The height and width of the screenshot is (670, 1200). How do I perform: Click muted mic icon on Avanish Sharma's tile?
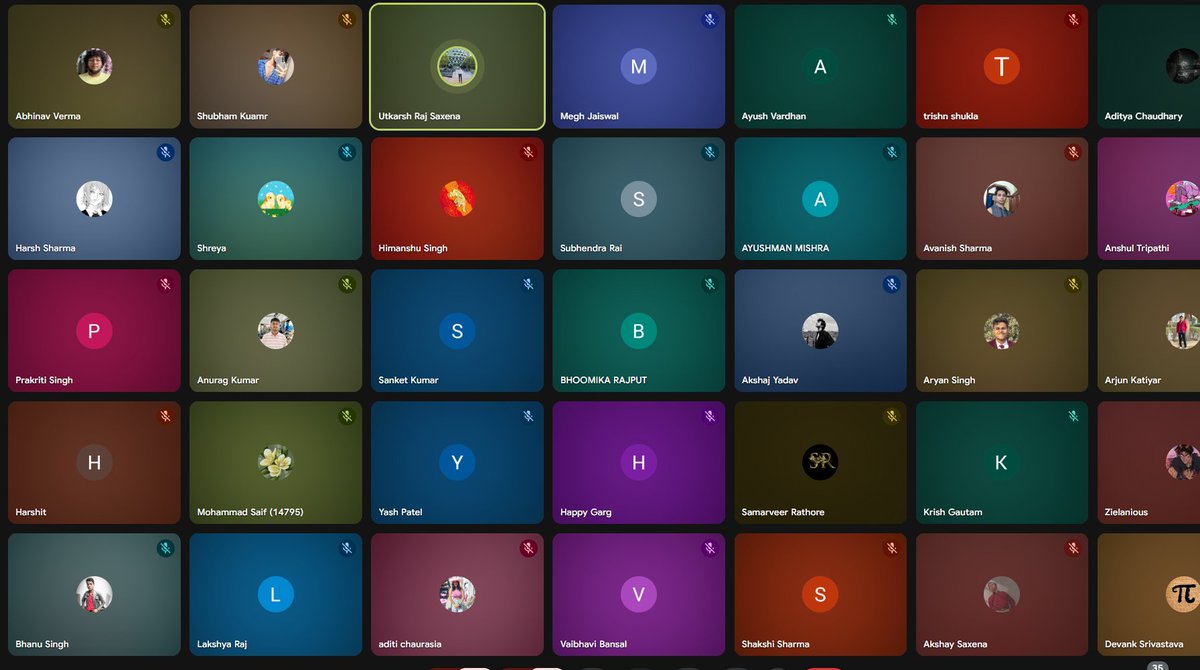[x=1073, y=152]
